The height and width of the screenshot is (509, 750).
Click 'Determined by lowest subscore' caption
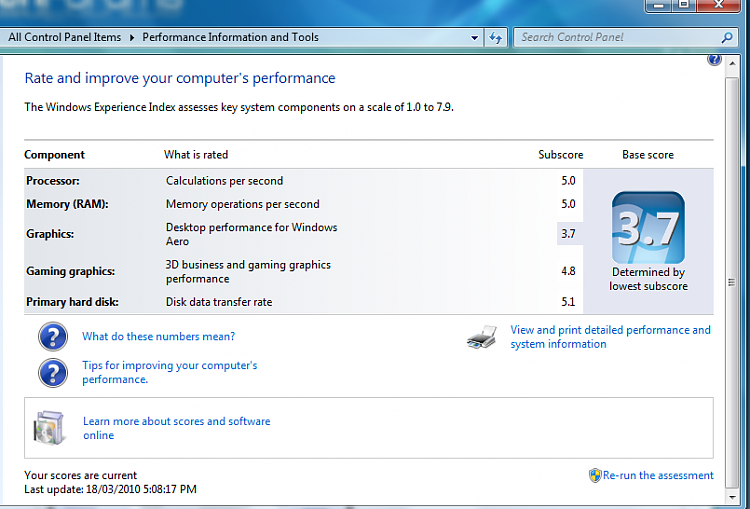coord(648,279)
